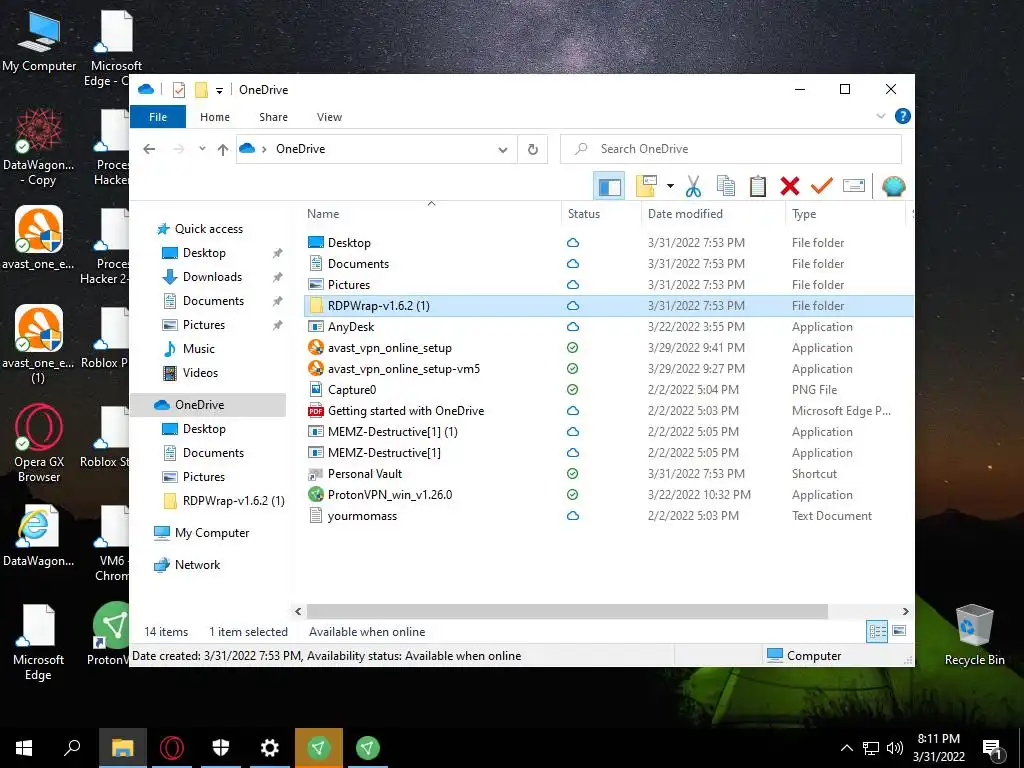Select Quick access in navigation pane

click(x=208, y=229)
